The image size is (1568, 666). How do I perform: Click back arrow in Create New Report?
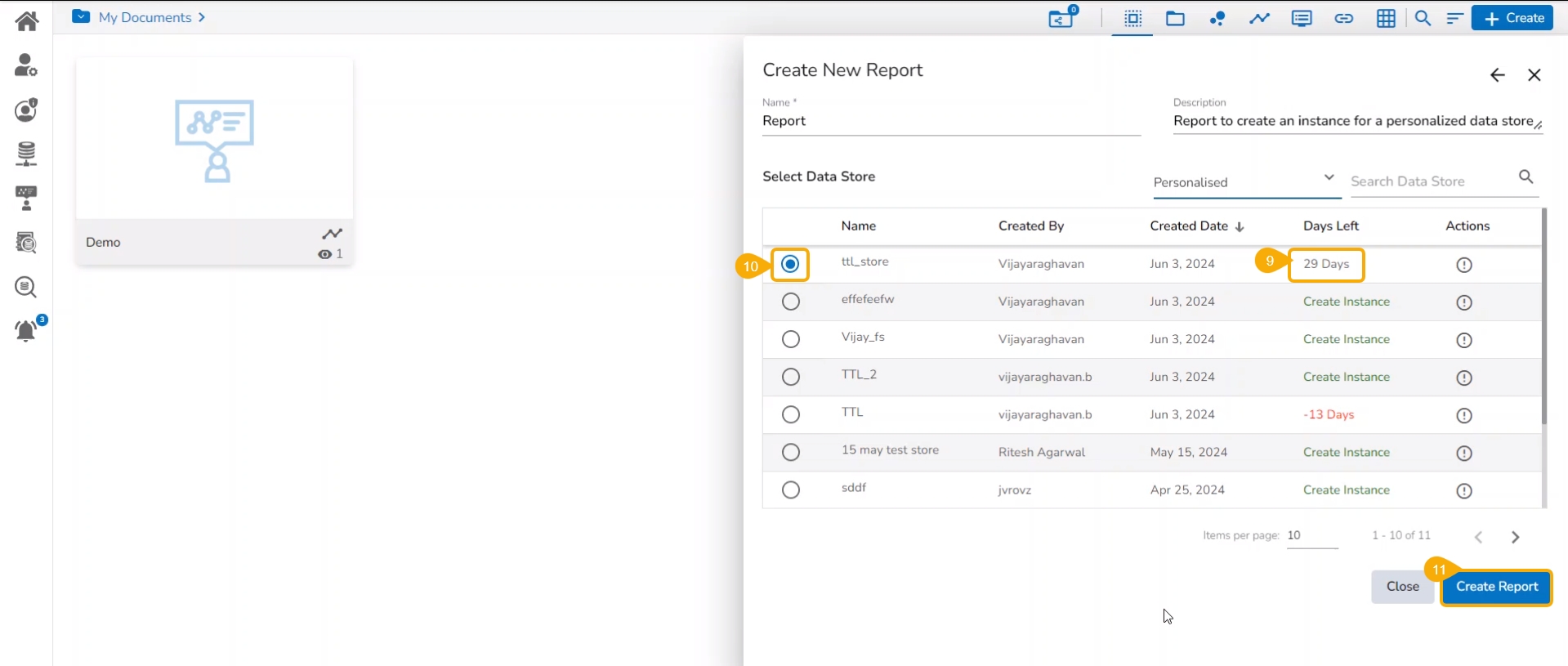(x=1497, y=75)
